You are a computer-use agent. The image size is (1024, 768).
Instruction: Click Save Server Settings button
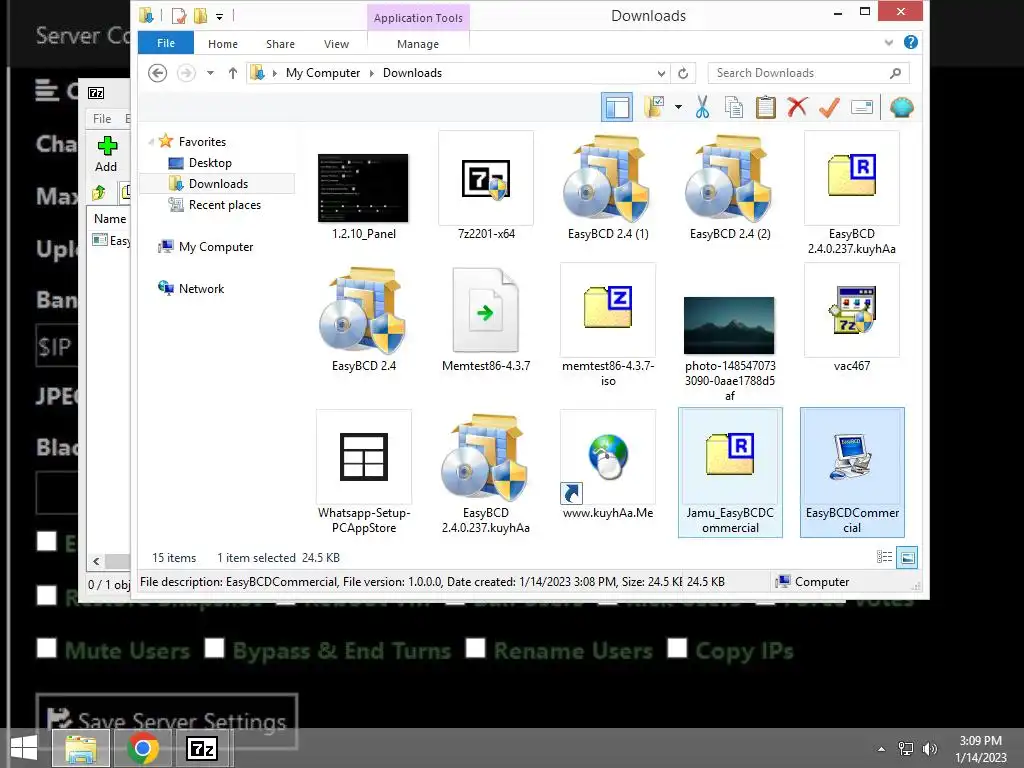(x=167, y=720)
